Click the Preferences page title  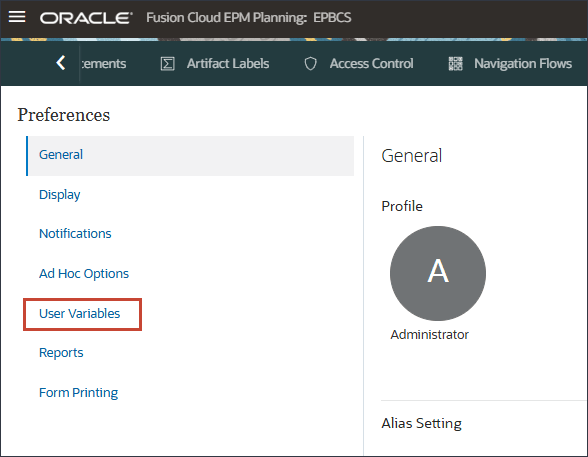pos(64,115)
